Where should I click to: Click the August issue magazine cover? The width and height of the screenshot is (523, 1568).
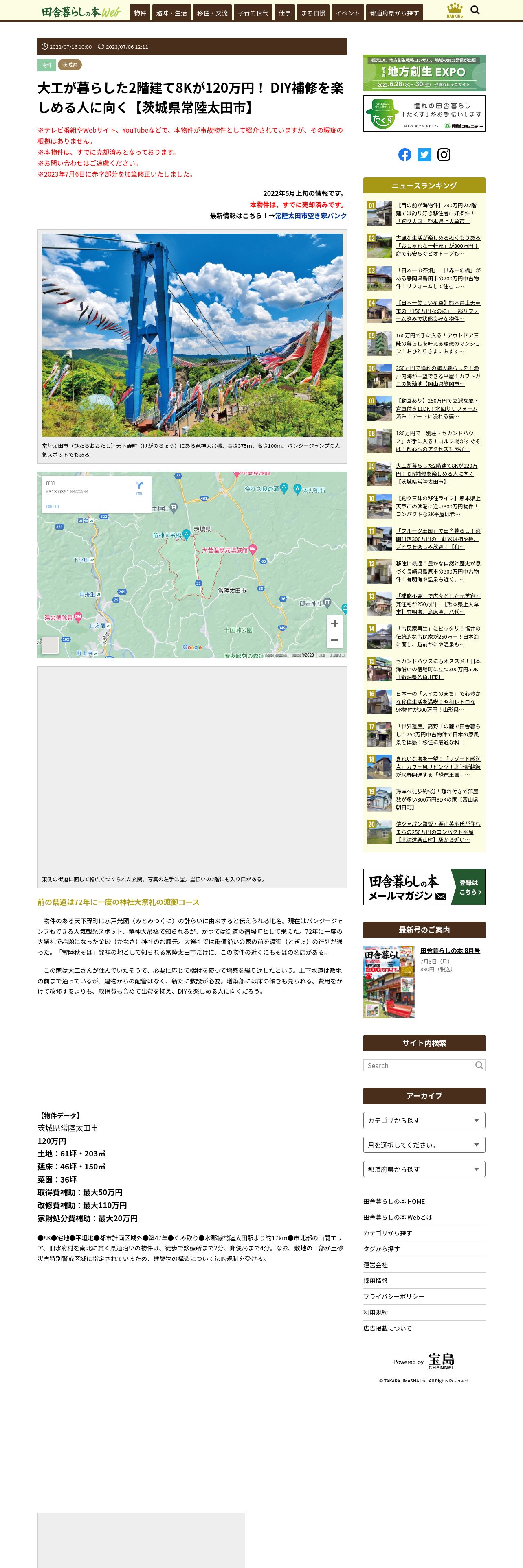389,982
